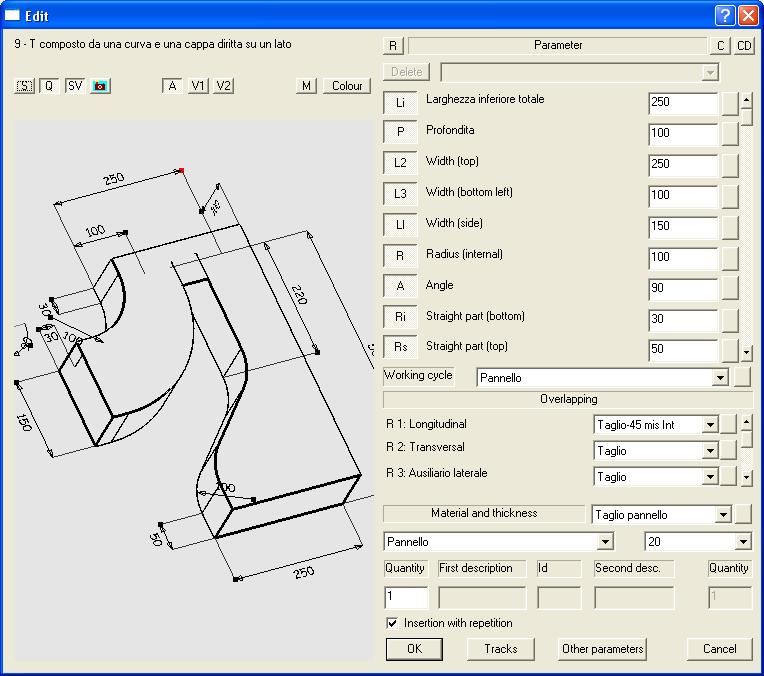Open Other parameters

coord(603,649)
